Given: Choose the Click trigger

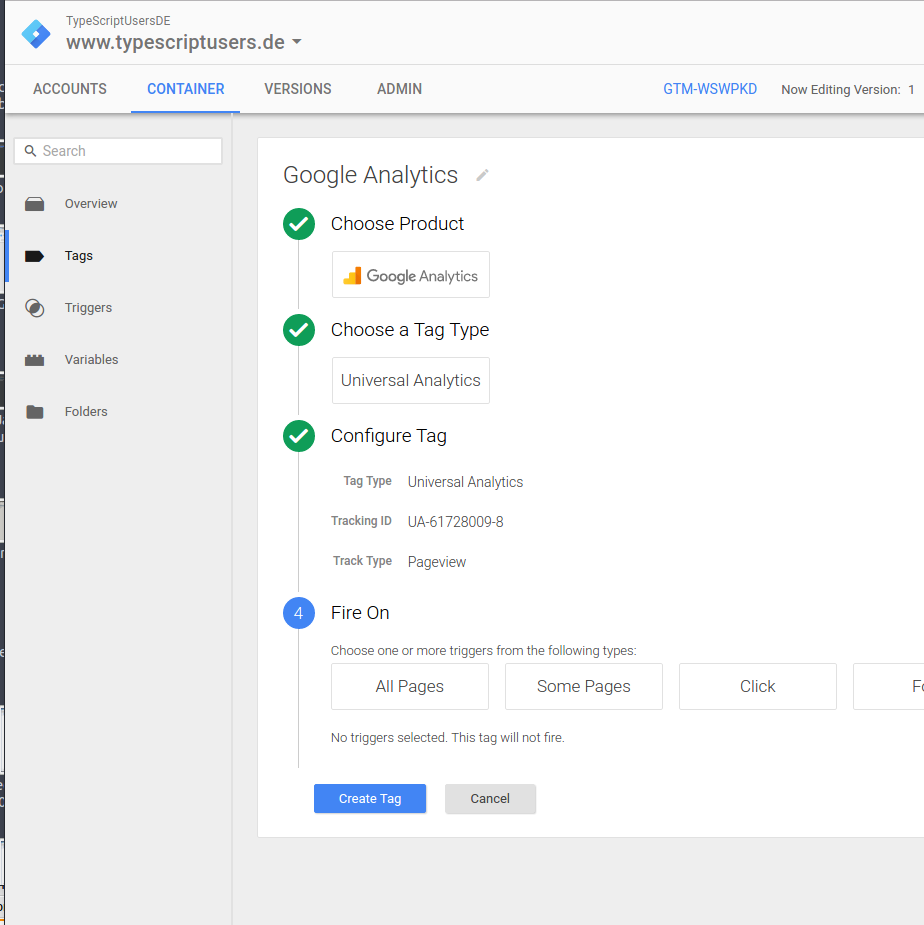Looking at the screenshot, I should pos(758,687).
